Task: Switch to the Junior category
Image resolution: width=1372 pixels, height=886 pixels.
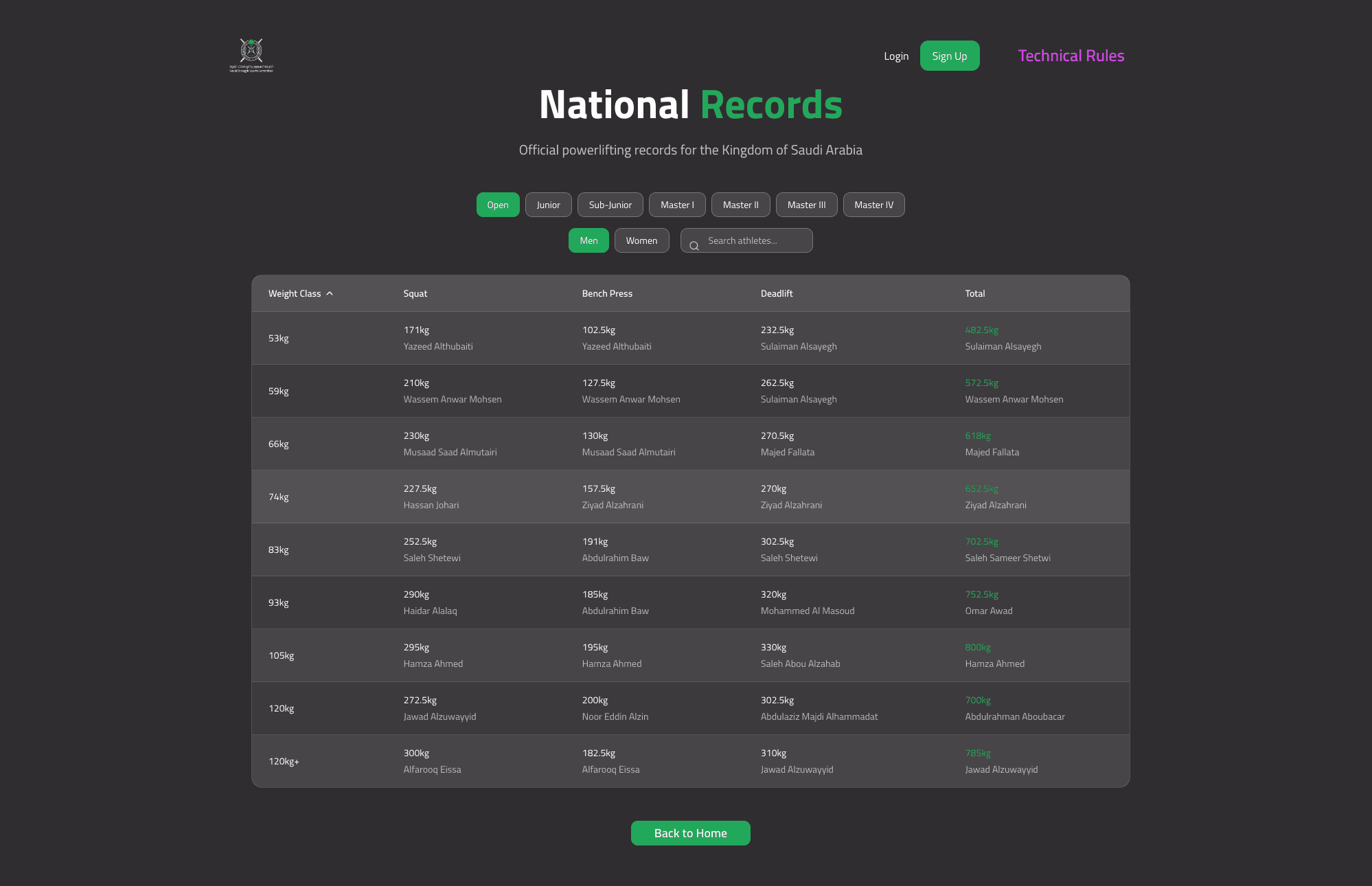Action: point(548,204)
